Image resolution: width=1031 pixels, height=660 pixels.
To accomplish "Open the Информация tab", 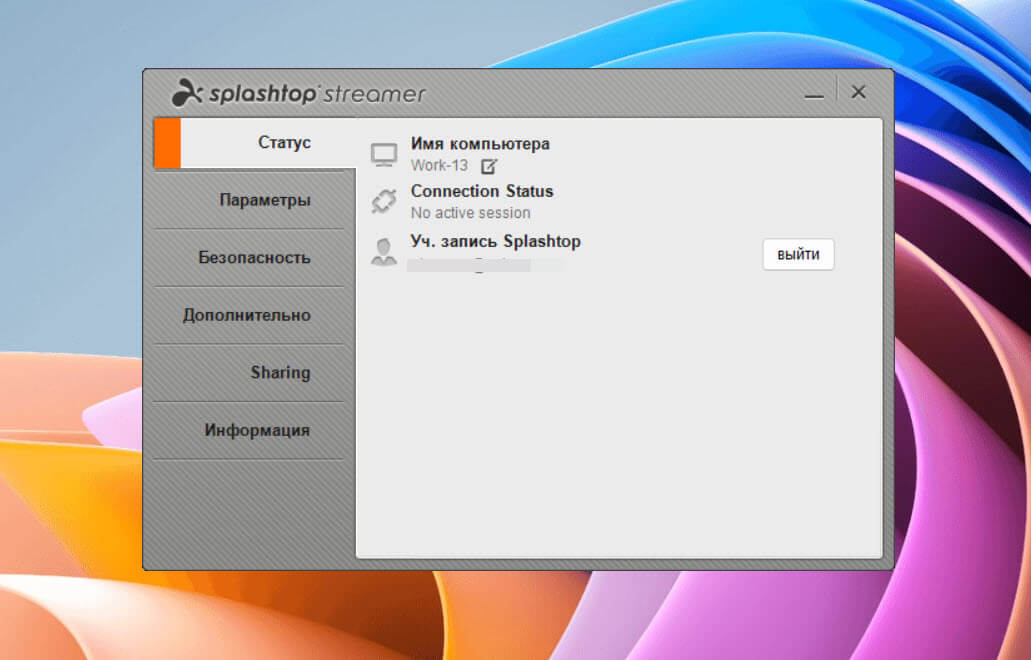I will (x=249, y=430).
